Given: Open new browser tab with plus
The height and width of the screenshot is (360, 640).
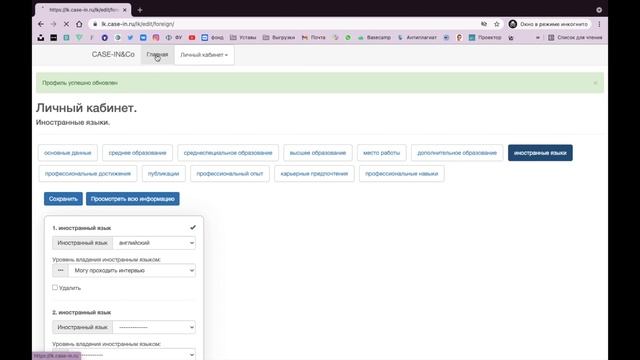Looking at the screenshot, I should click(140, 10).
